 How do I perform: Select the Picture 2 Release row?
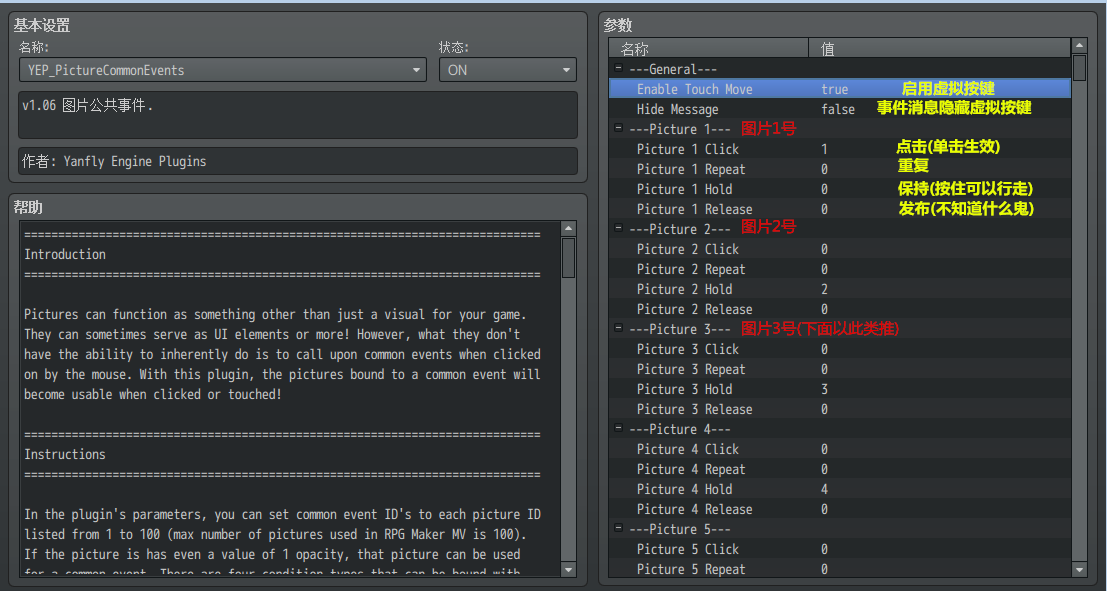(840, 309)
